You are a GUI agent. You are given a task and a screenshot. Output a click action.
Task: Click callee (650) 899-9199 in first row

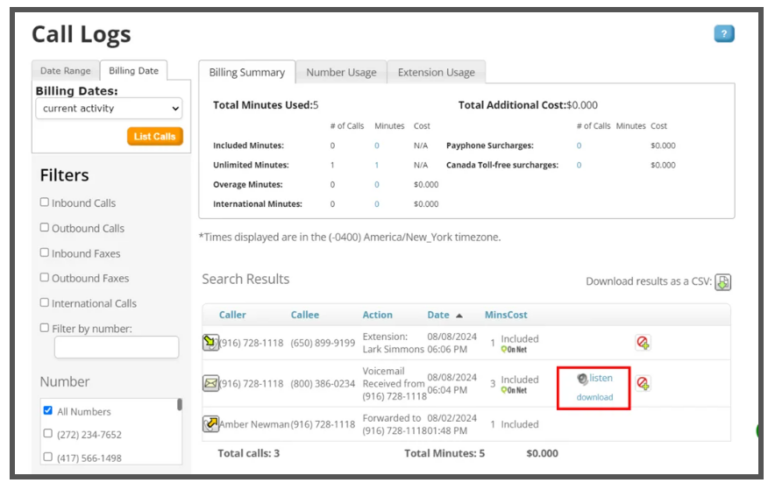pos(323,343)
